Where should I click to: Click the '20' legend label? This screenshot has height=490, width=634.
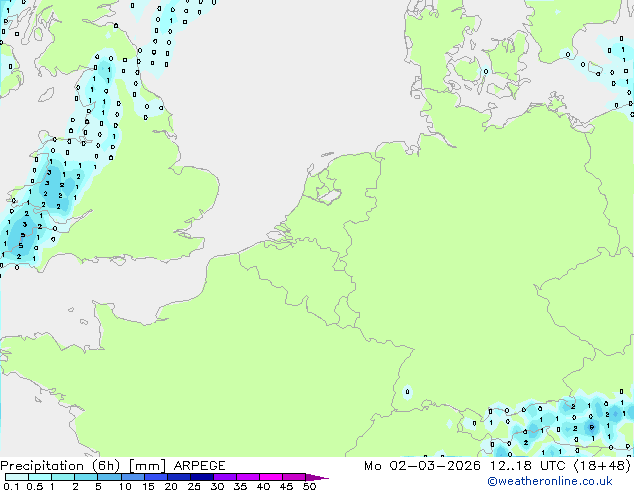click(171, 486)
